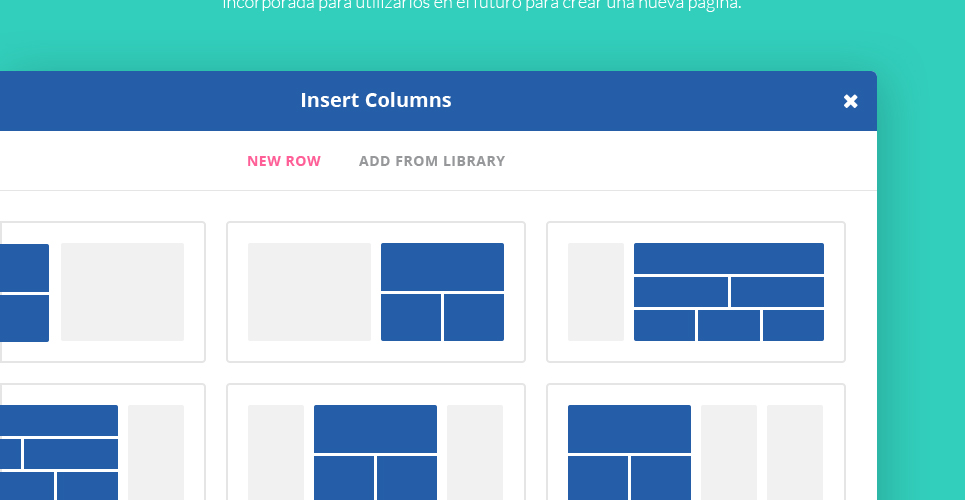The image size is (965, 500).
Task: Choose layout with narrow gray sidebar and 1-2-3 blue rows
Action: (696, 292)
